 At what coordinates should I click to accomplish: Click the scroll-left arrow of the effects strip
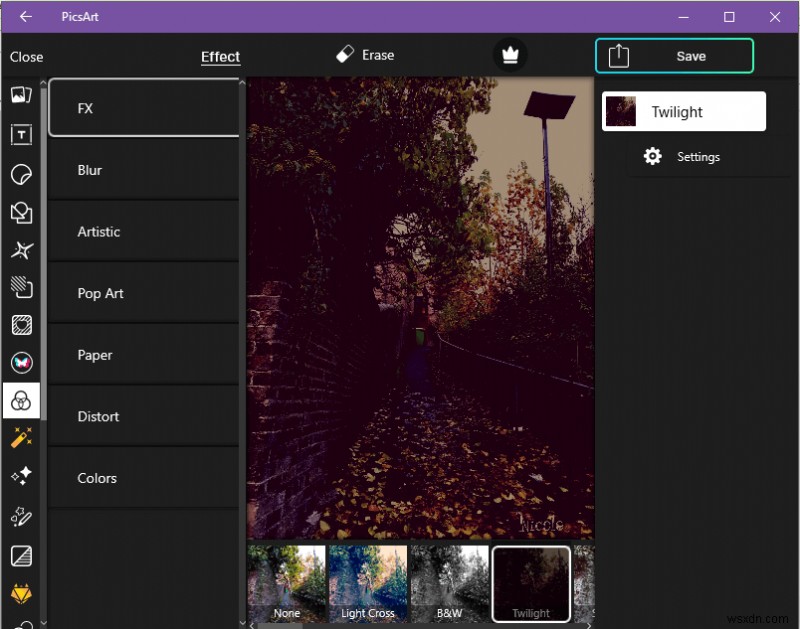click(252, 625)
